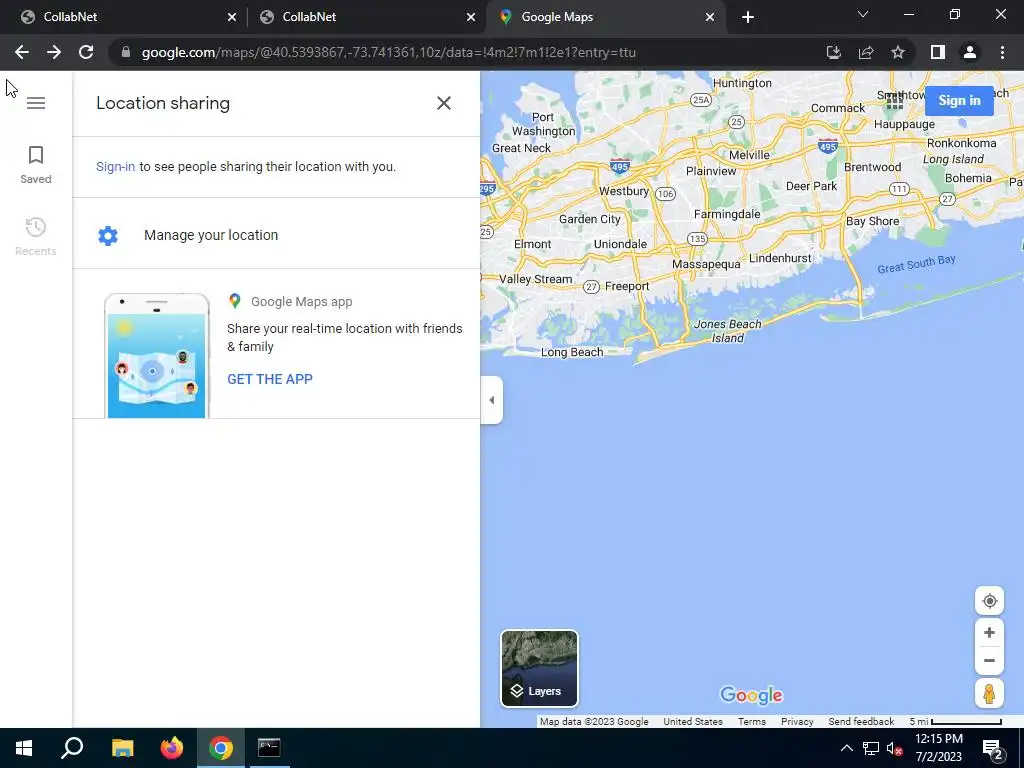
Task: Show your location with target icon
Action: 989,601
